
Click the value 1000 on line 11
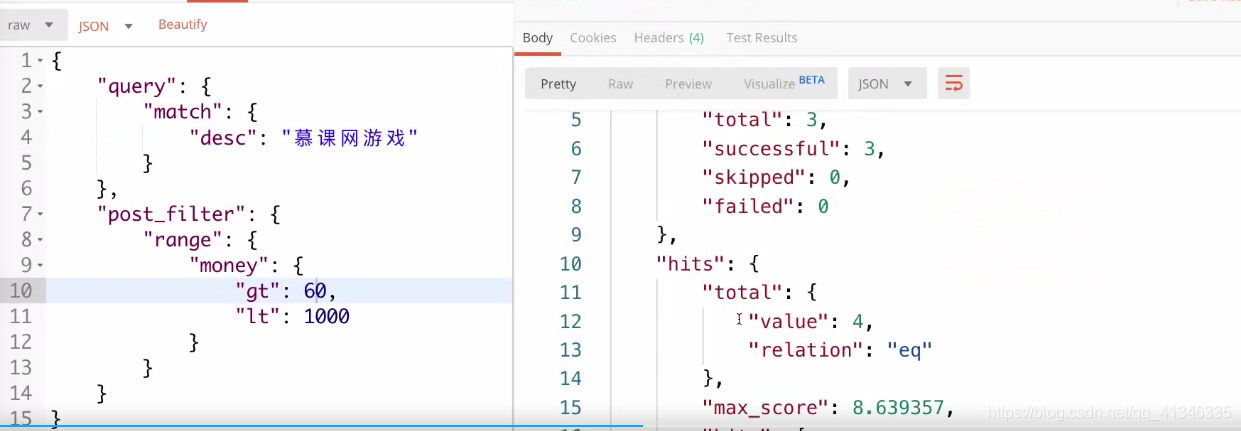[x=327, y=317]
